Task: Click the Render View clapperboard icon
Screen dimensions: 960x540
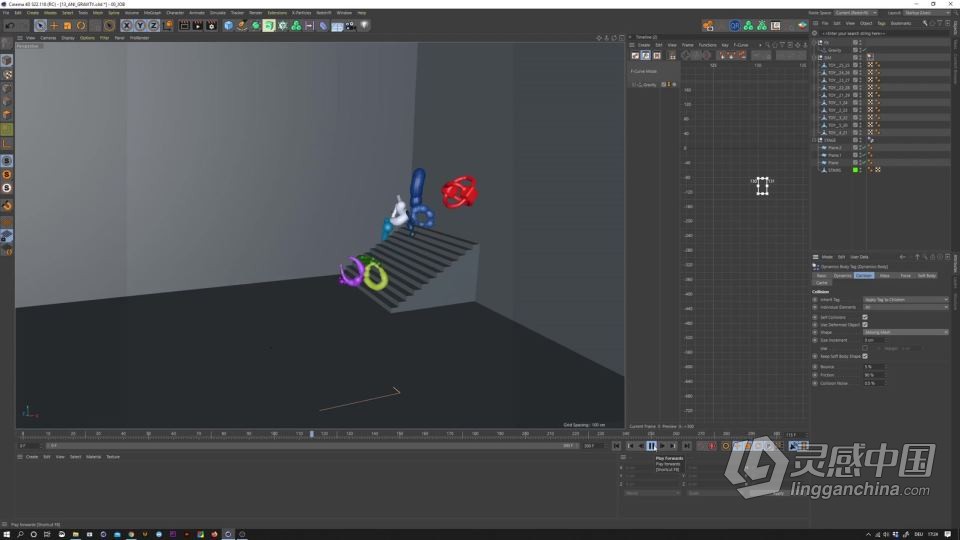Action: (184, 26)
